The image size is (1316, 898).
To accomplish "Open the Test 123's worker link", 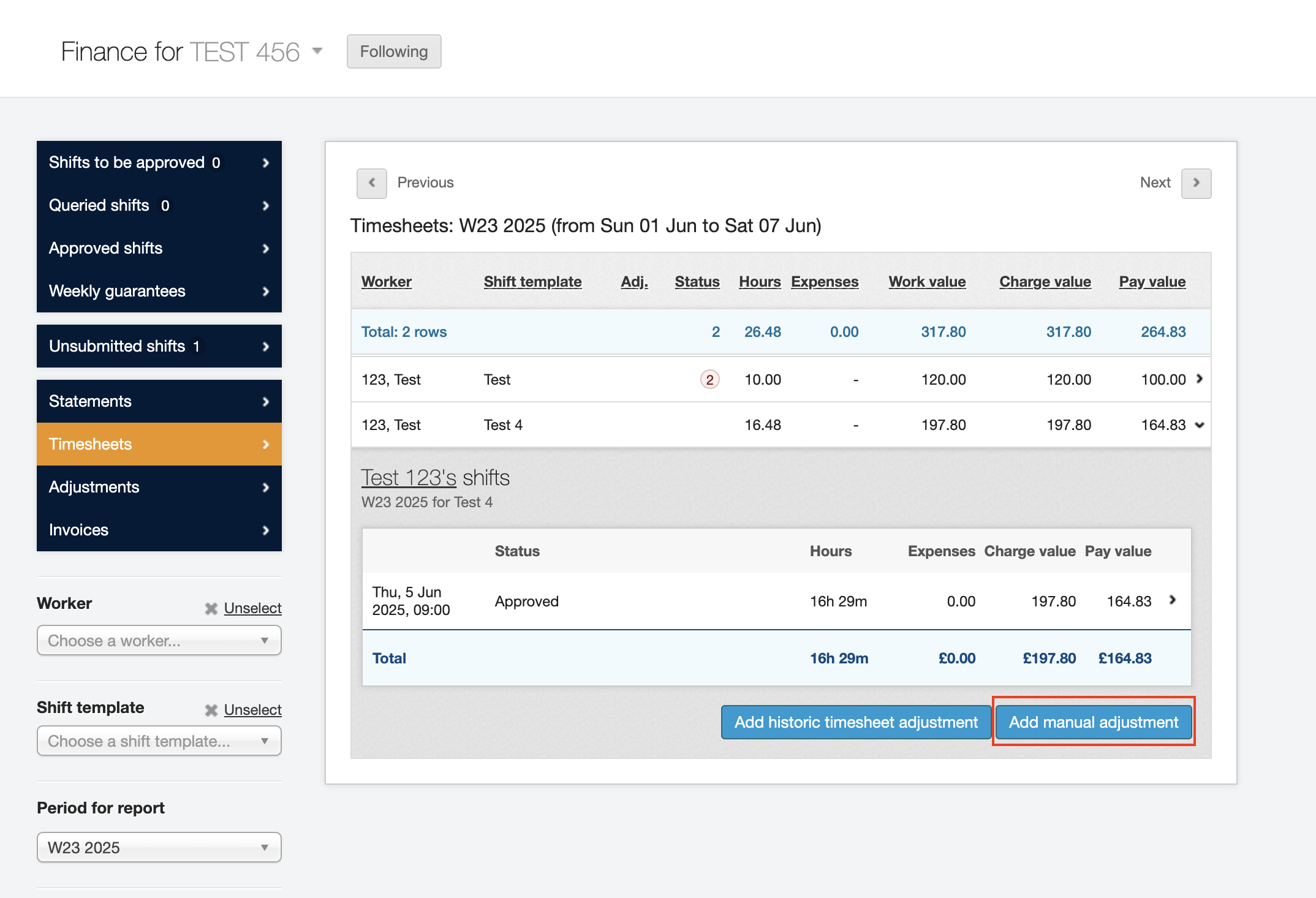I will tap(409, 478).
